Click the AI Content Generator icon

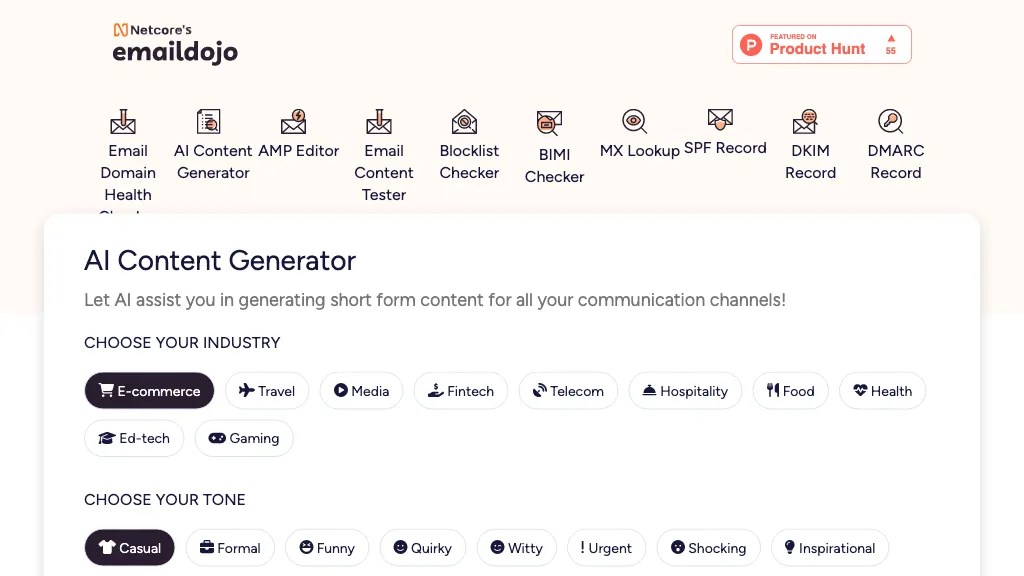[209, 122]
